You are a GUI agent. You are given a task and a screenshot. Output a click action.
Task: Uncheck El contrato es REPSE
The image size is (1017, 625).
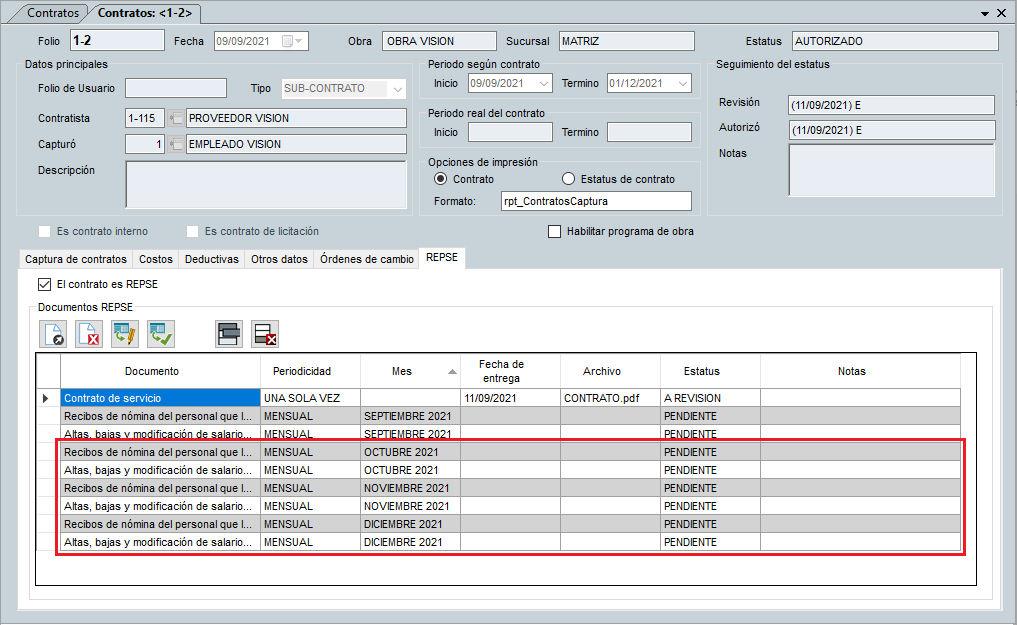click(x=43, y=283)
